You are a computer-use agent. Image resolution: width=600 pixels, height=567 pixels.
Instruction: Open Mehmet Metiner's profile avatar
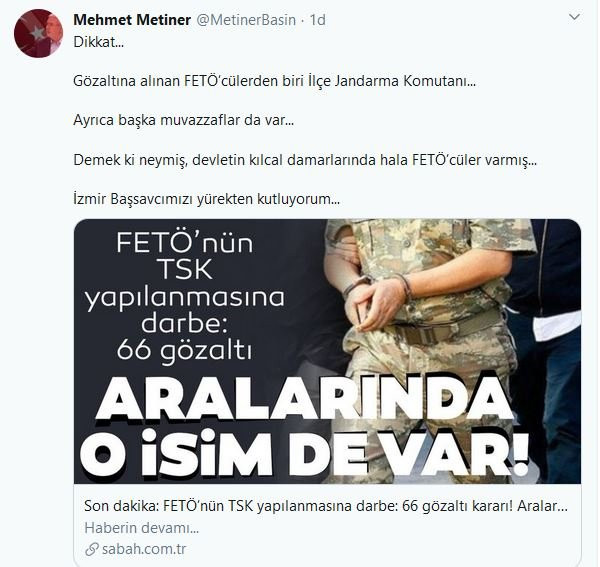pyautogui.click(x=38, y=33)
